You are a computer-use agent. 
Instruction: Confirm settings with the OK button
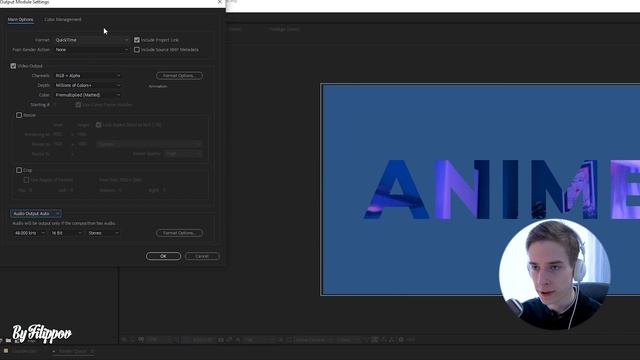pyautogui.click(x=163, y=256)
